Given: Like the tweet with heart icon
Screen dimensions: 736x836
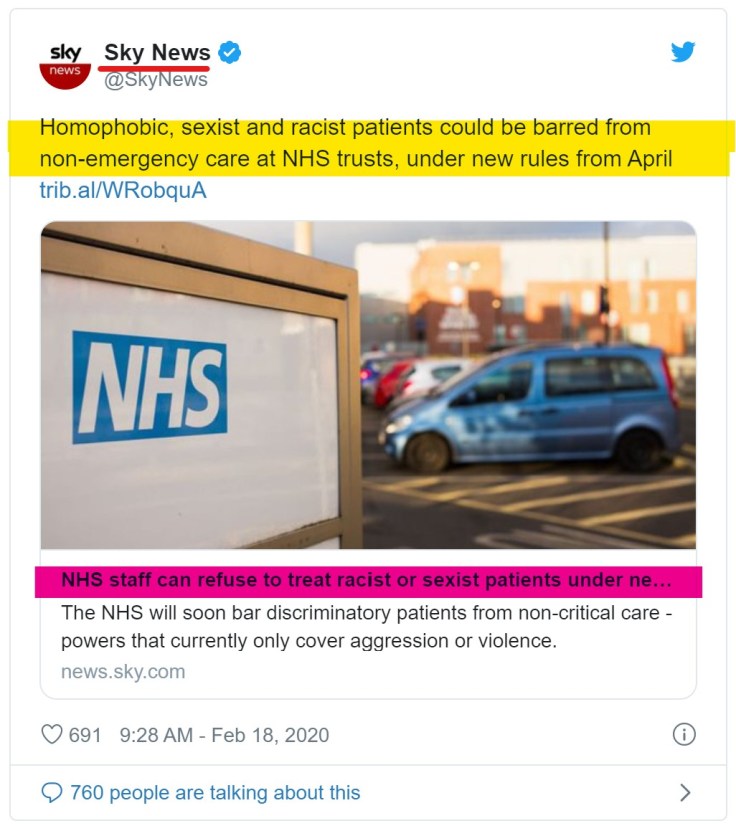Looking at the screenshot, I should tap(52, 734).
